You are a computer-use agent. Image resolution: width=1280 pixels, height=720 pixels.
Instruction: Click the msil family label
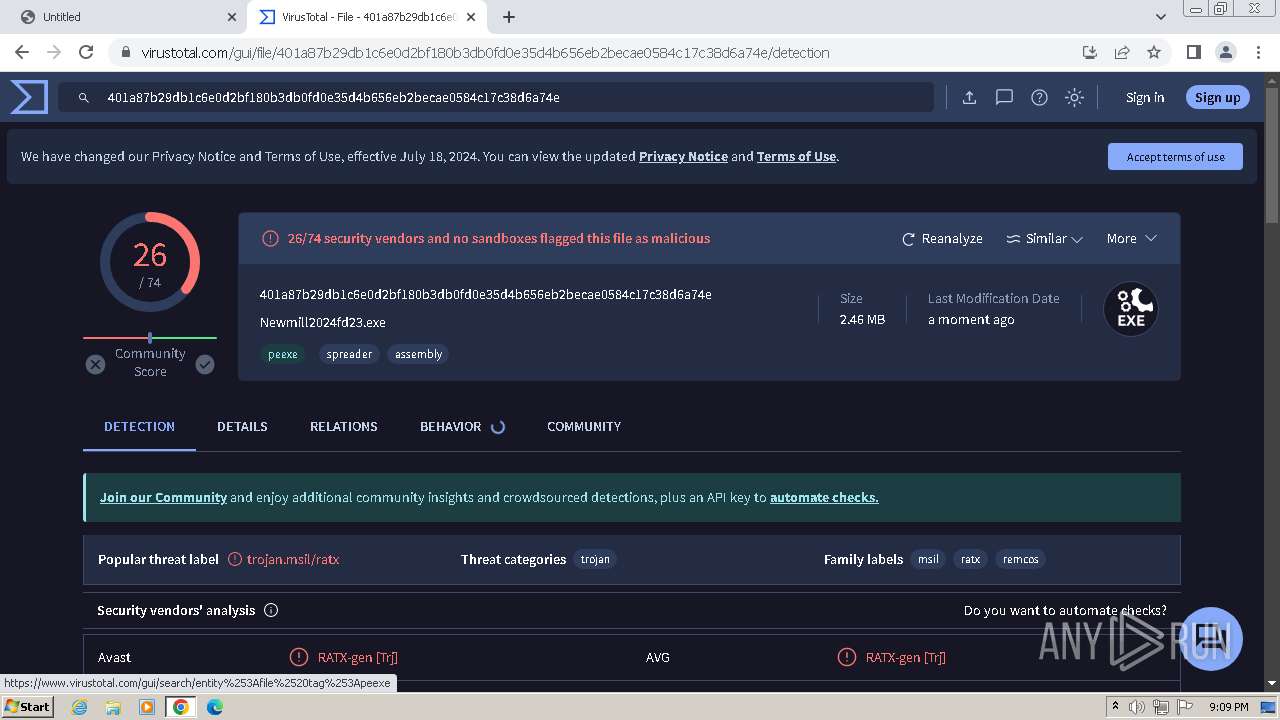click(x=928, y=559)
